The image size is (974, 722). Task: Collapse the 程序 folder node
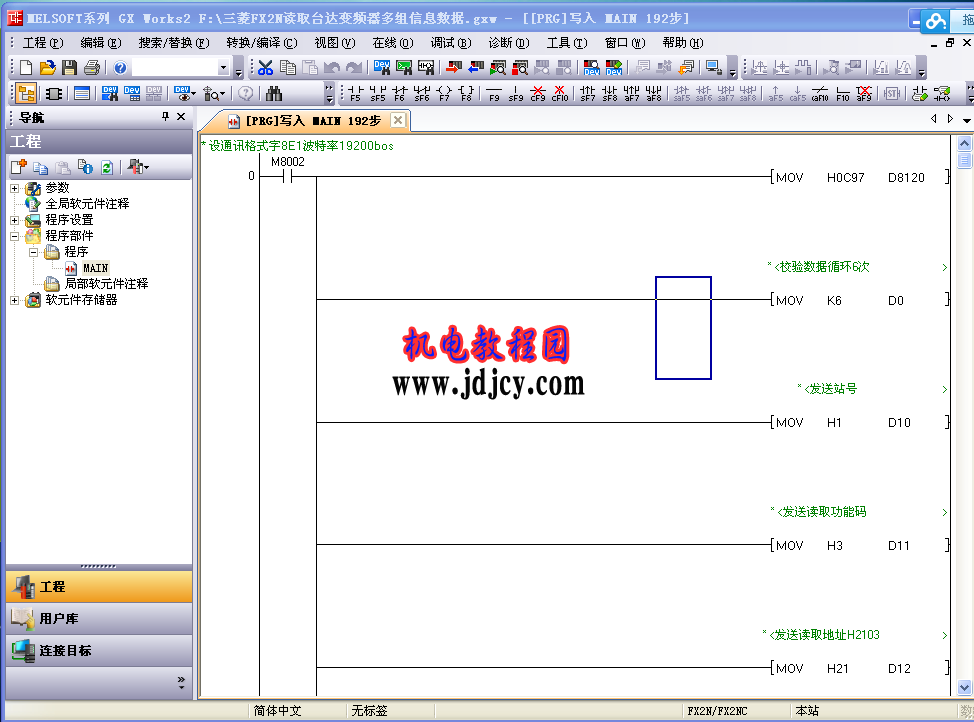coord(34,252)
